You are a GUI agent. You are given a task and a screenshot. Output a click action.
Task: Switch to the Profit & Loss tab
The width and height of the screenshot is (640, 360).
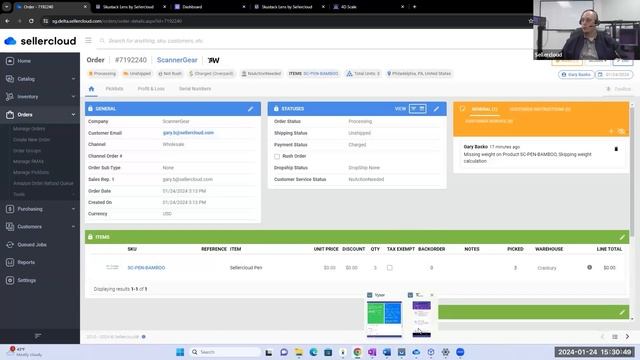[x=151, y=89]
